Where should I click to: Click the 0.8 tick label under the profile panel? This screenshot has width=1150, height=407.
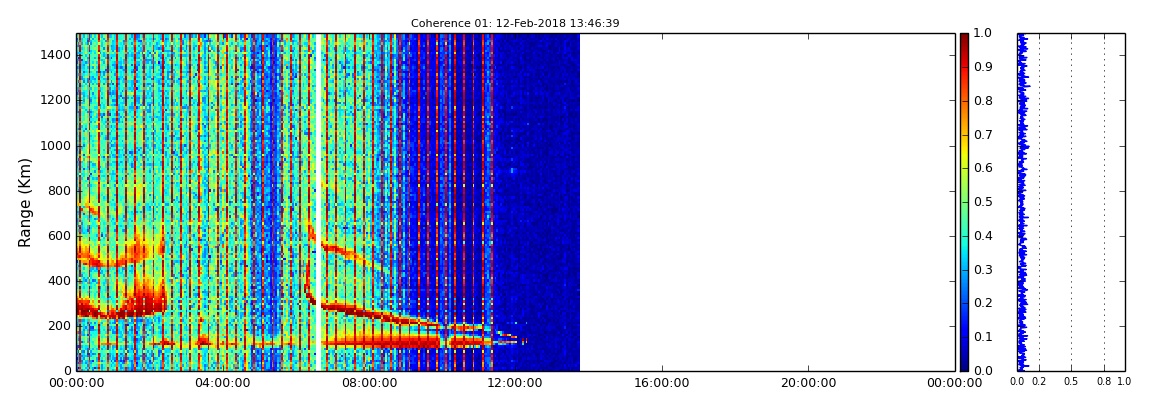[1105, 381]
